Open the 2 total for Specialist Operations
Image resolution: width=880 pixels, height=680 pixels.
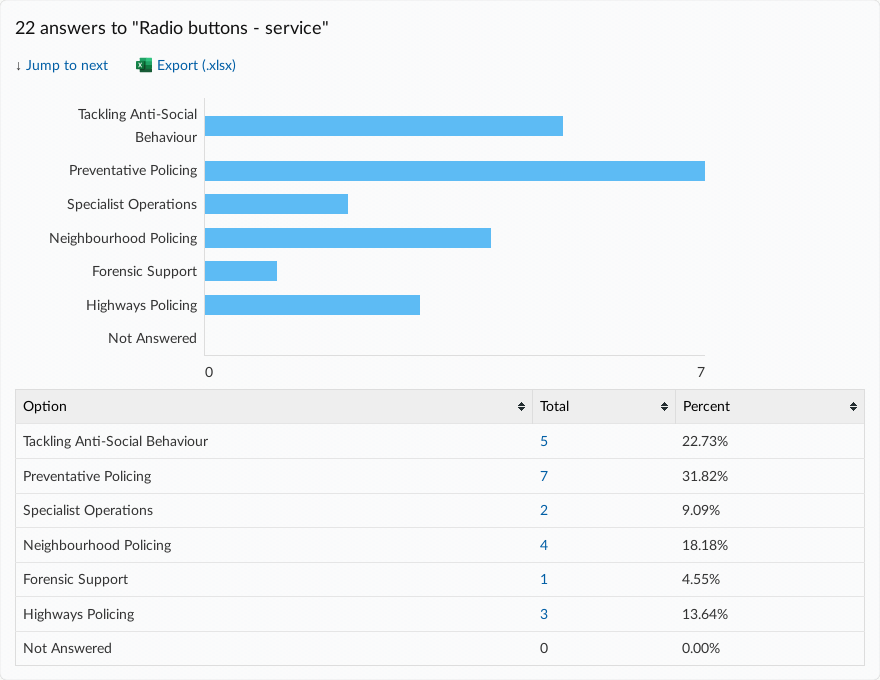[544, 510]
